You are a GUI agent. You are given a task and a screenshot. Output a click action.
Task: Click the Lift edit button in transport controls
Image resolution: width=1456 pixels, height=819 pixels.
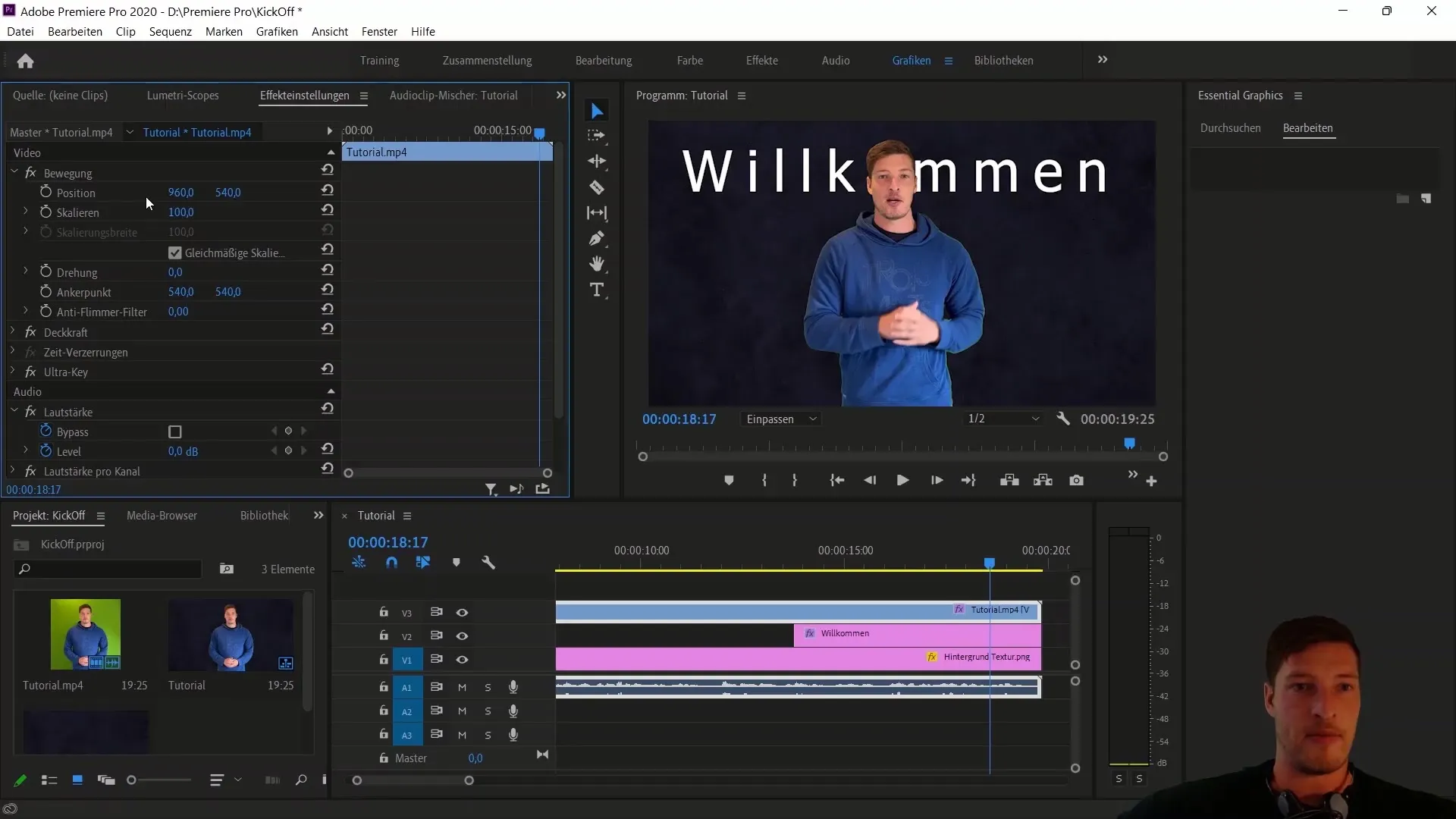click(1009, 480)
